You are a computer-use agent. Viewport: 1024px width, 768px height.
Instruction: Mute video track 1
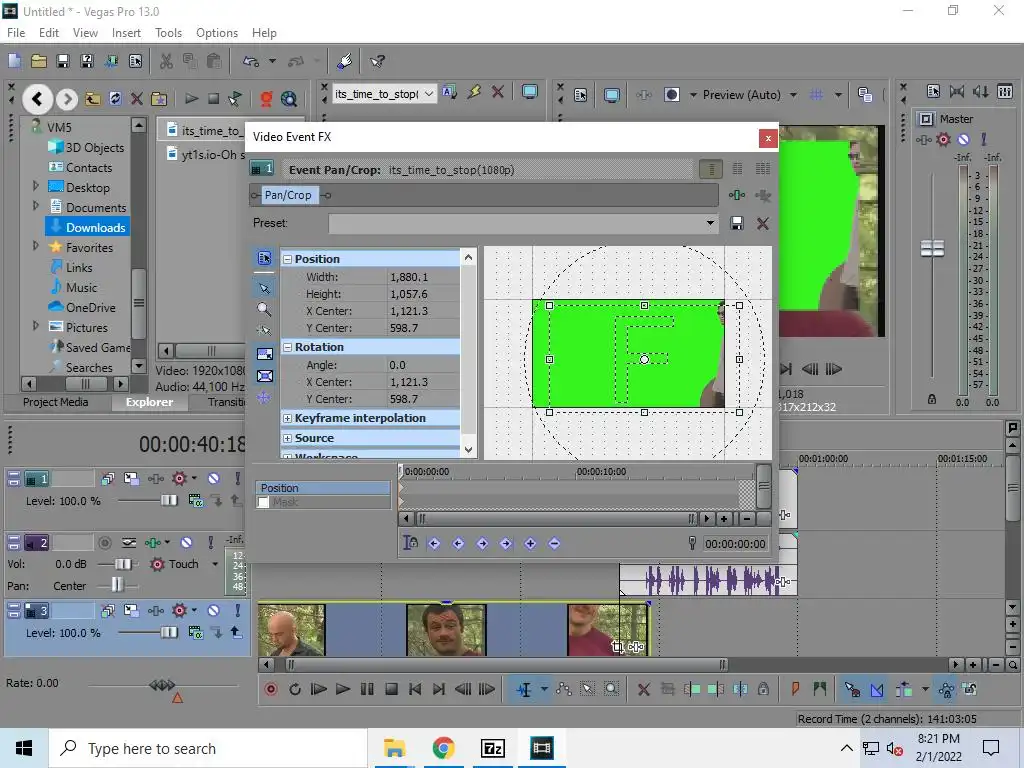tap(214, 479)
